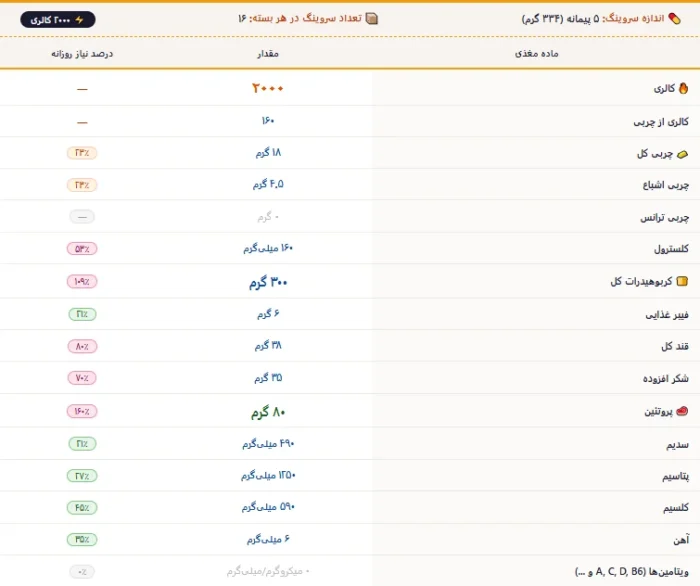Click the ۸۰٪ total sugar badge
700x586 pixels.
[82, 346]
